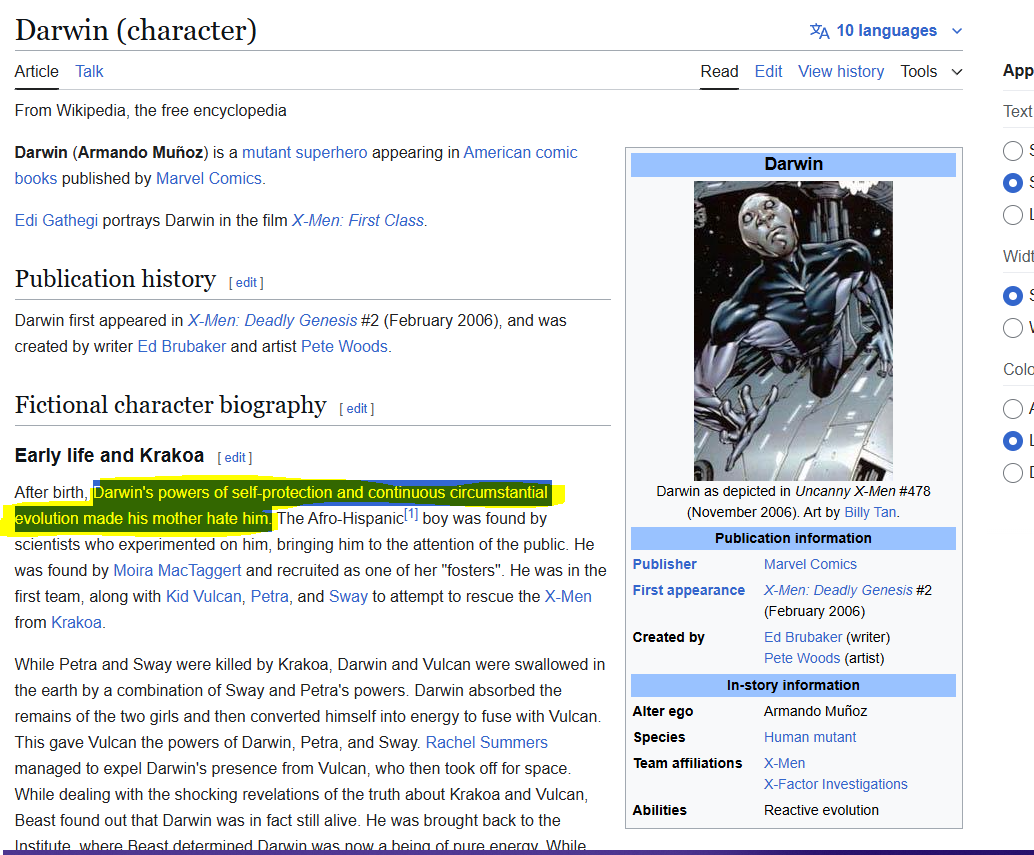
Task: Click the 'Reactive evolution' abilities text
Action: (x=821, y=810)
